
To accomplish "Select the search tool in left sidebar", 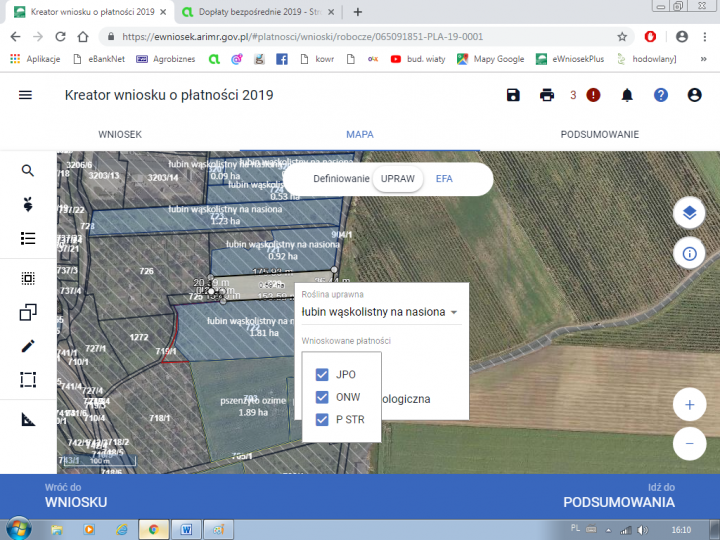I will pos(28,171).
